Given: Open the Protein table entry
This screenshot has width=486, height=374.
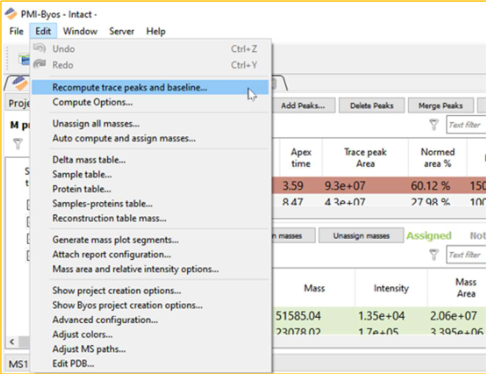Looking at the screenshot, I should tap(150, 189).
